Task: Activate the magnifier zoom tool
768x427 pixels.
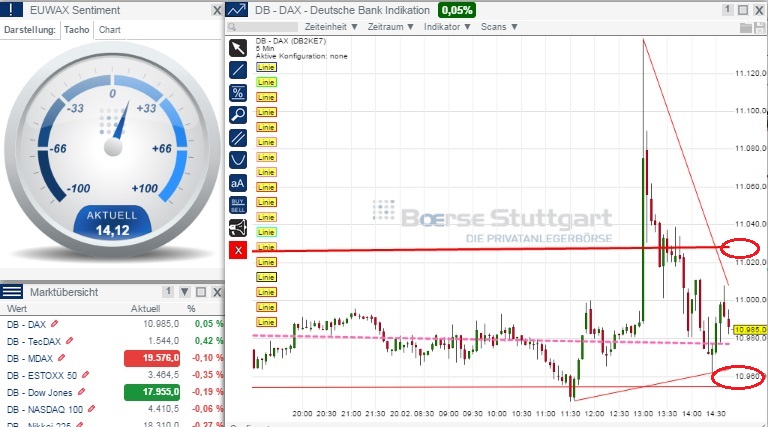Action: pos(238,115)
